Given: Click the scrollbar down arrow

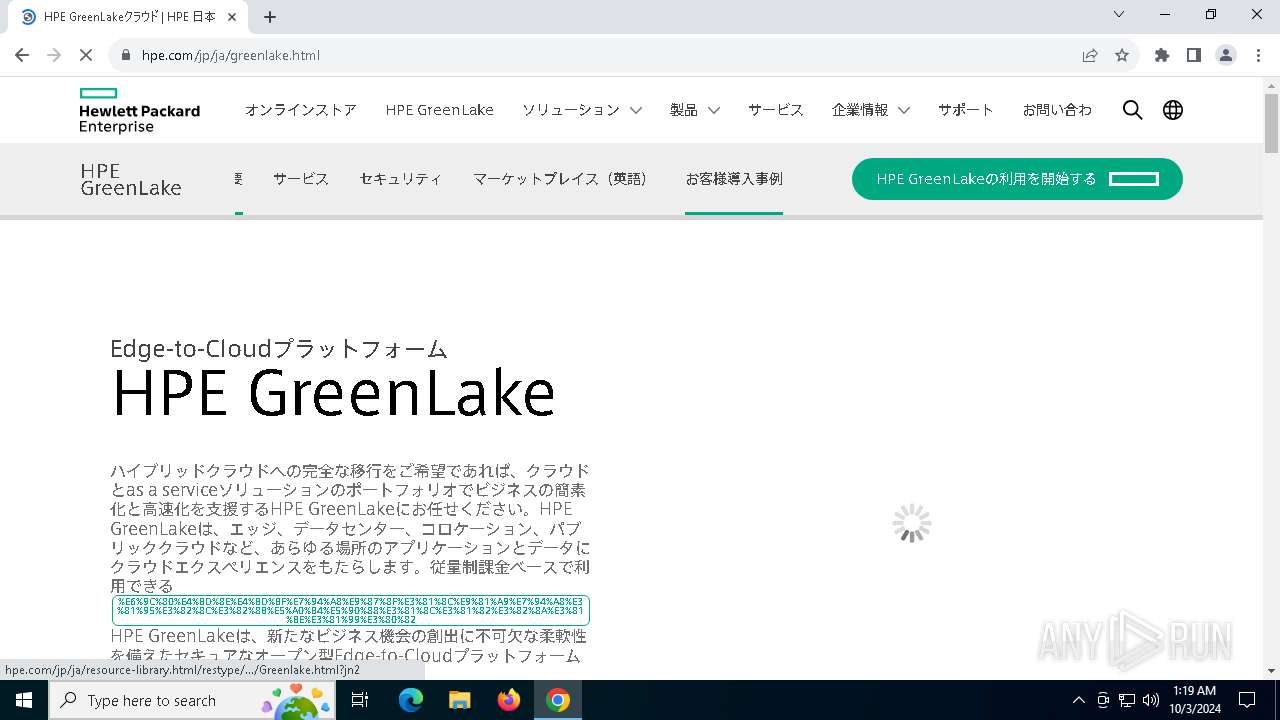Looking at the screenshot, I should (x=1271, y=671).
